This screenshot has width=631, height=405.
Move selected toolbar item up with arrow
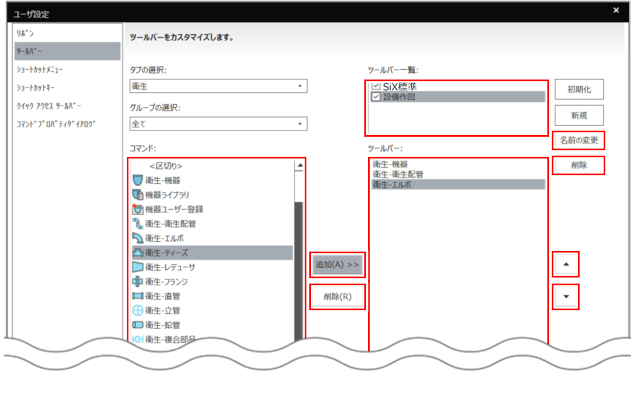[567, 264]
